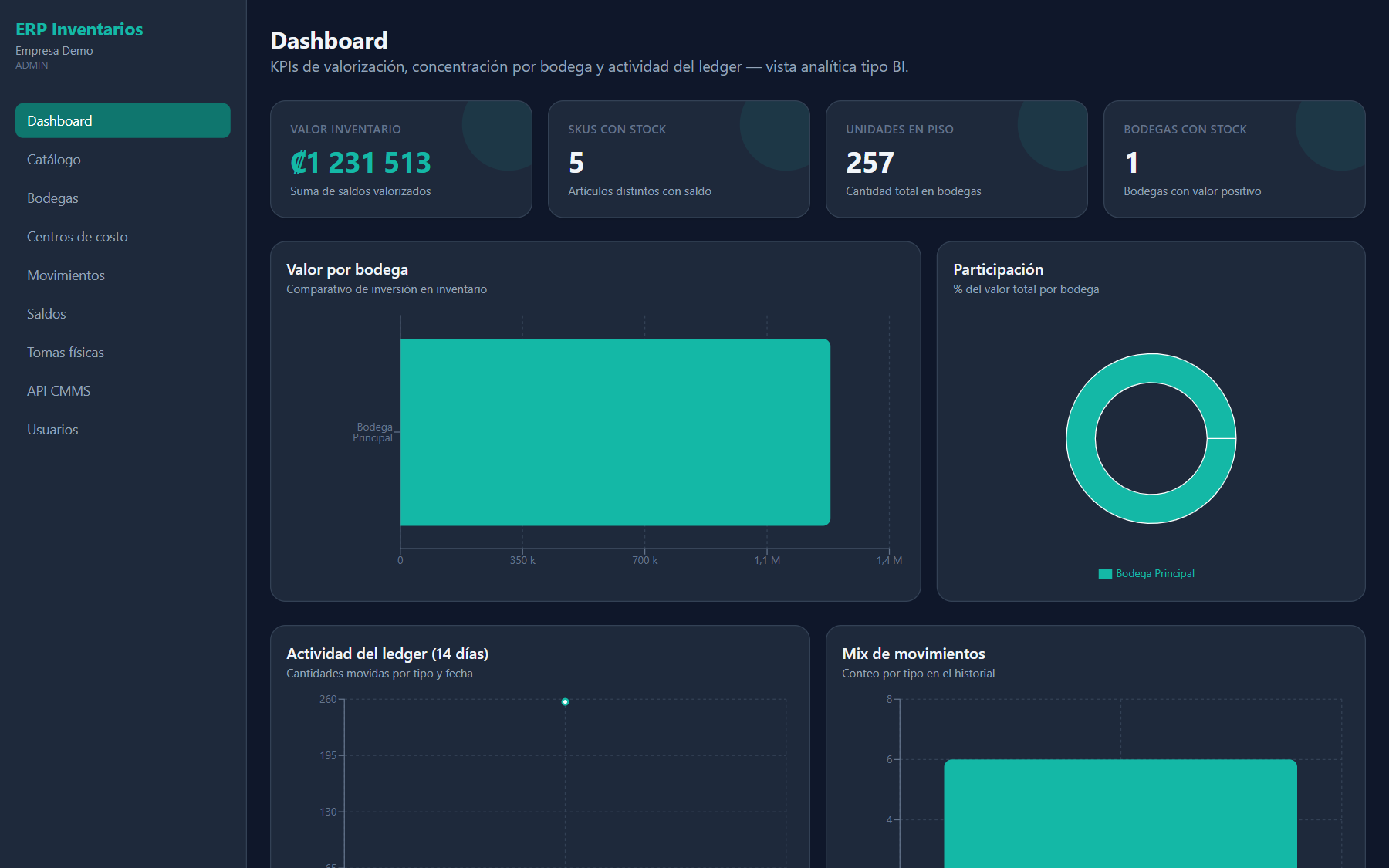Click the ledger activity data point
This screenshot has width=1389, height=868.
click(566, 702)
